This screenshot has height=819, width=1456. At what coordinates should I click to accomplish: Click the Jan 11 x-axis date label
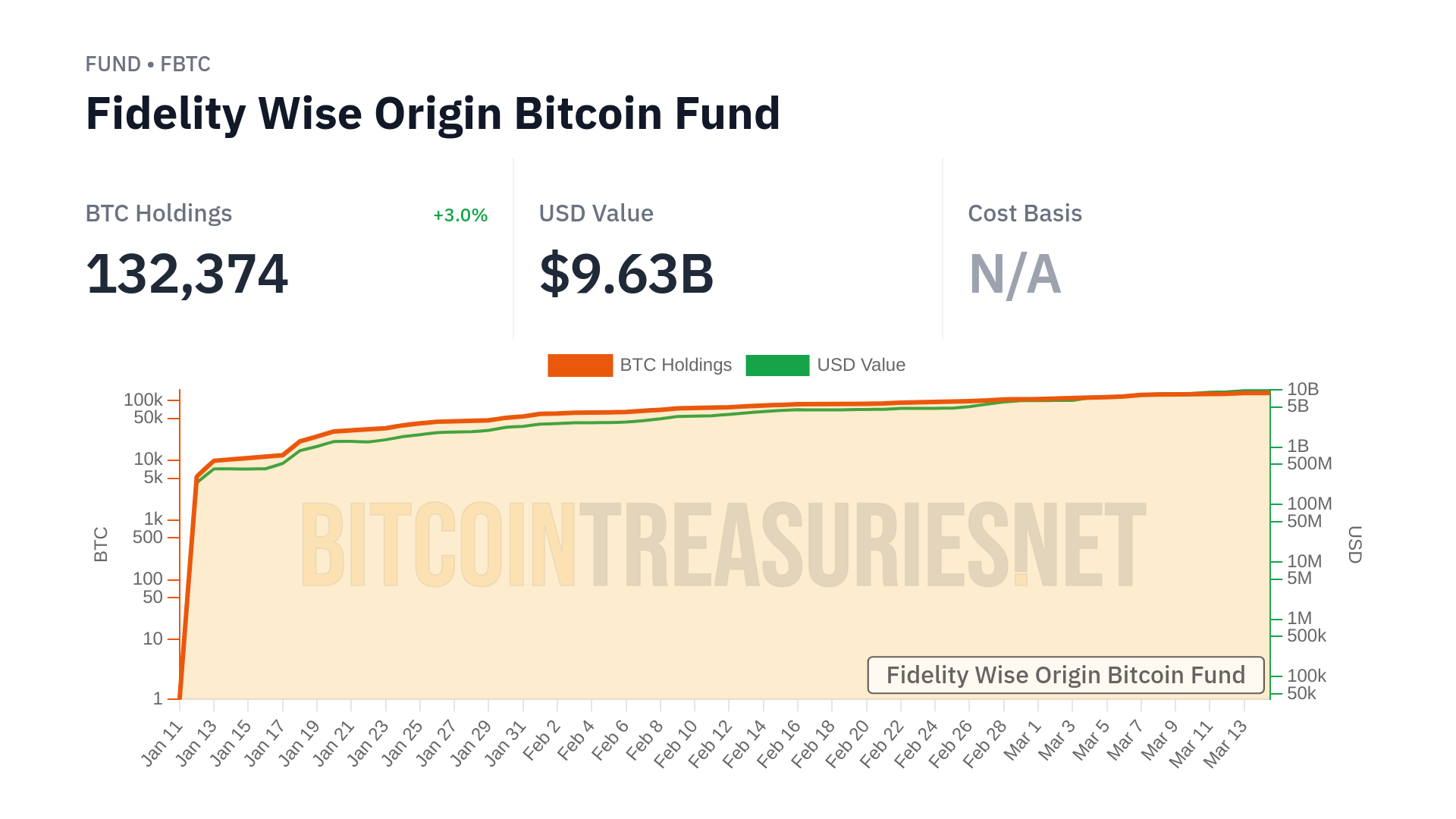coord(162,744)
